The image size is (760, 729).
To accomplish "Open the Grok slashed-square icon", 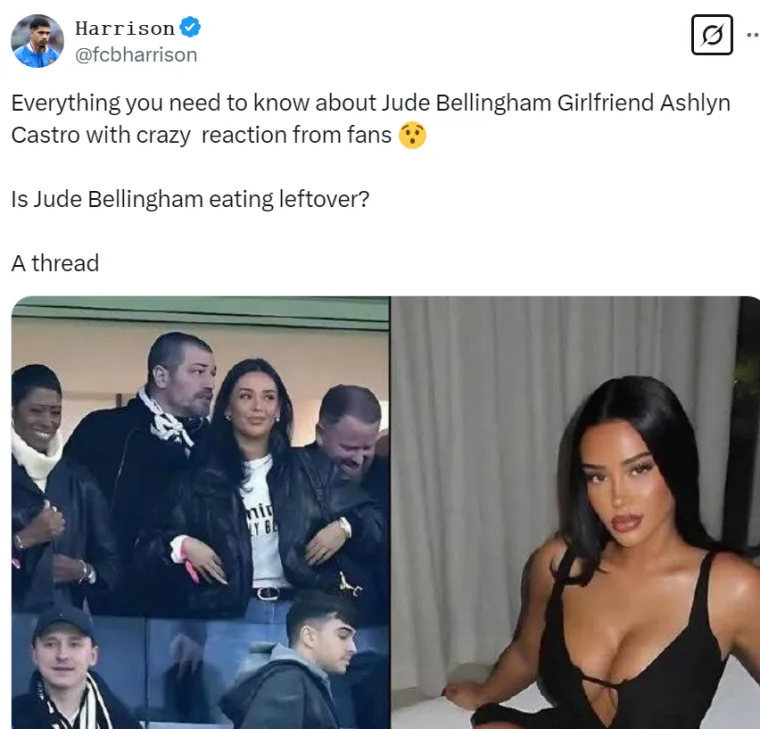I will 712,35.
